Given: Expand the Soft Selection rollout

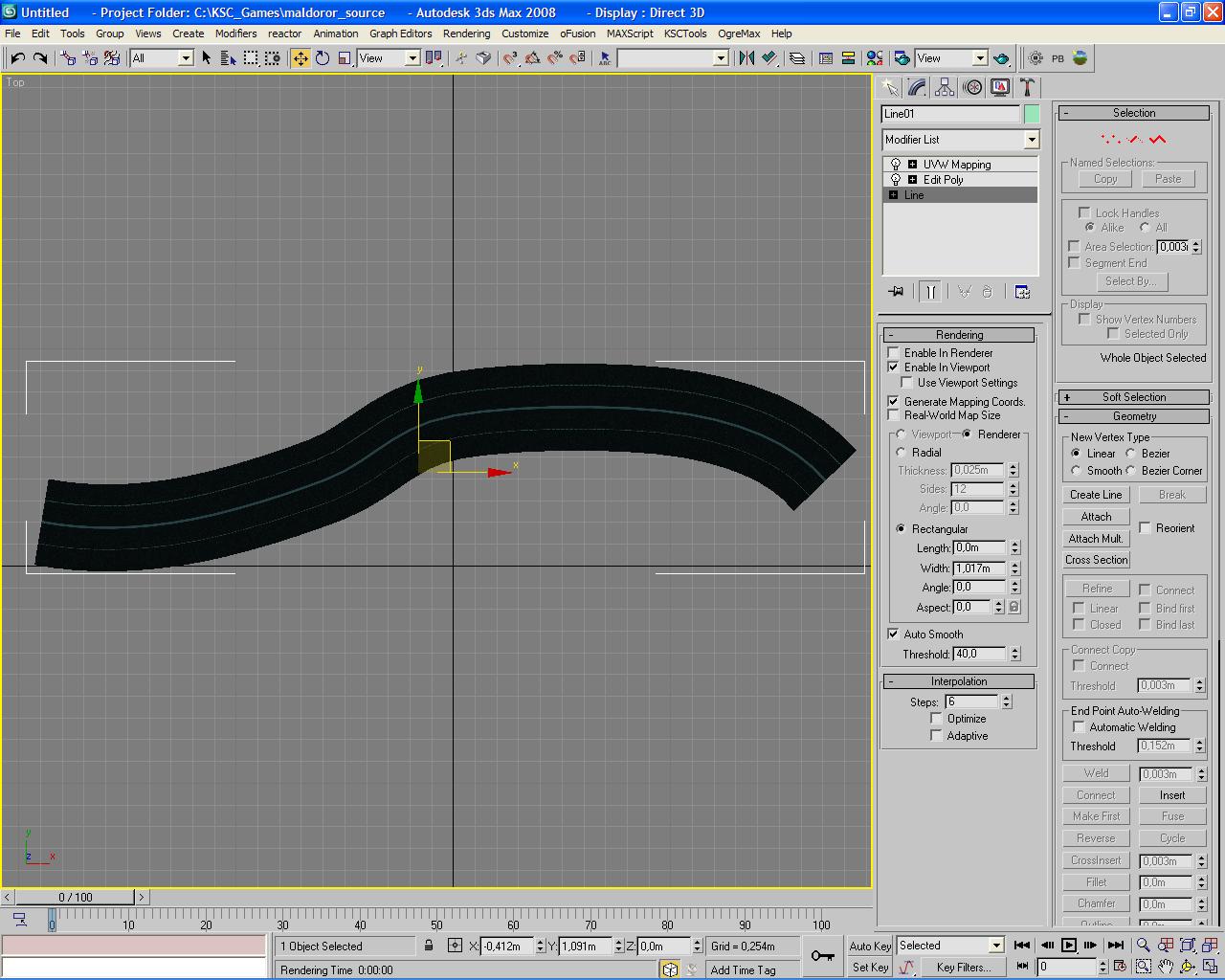Looking at the screenshot, I should pos(1134,397).
